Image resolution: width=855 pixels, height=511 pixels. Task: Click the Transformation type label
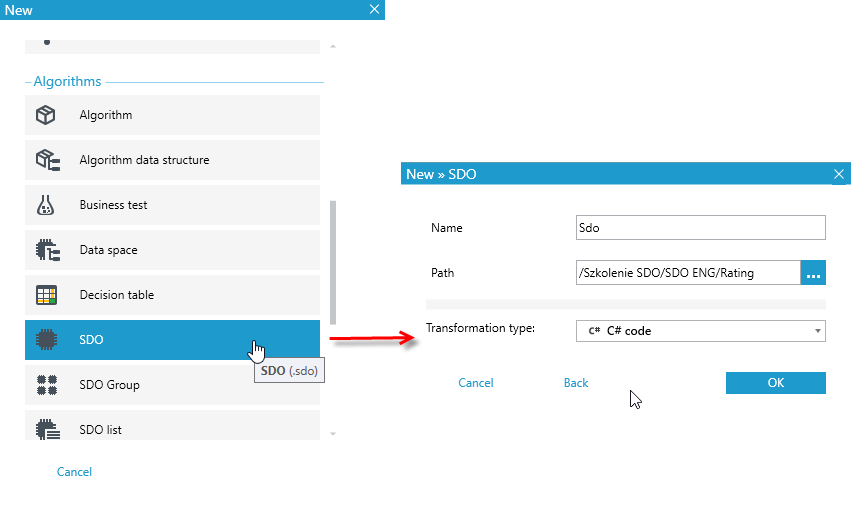coord(480,328)
